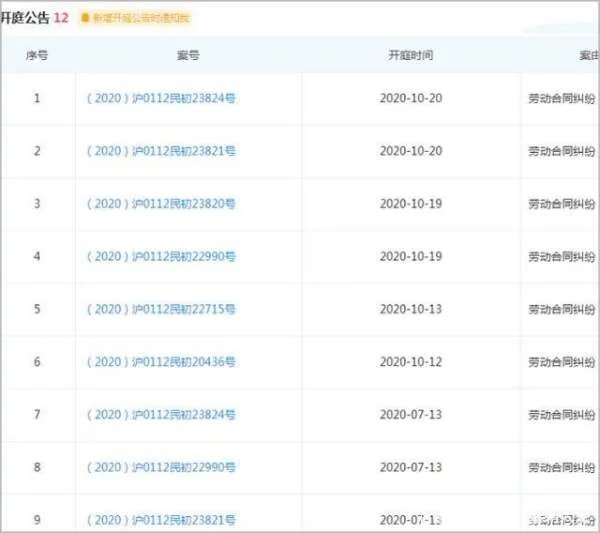The image size is (600, 533).
Task: Click the red count 12 beside 开庭公告
Action: [x=61, y=18]
